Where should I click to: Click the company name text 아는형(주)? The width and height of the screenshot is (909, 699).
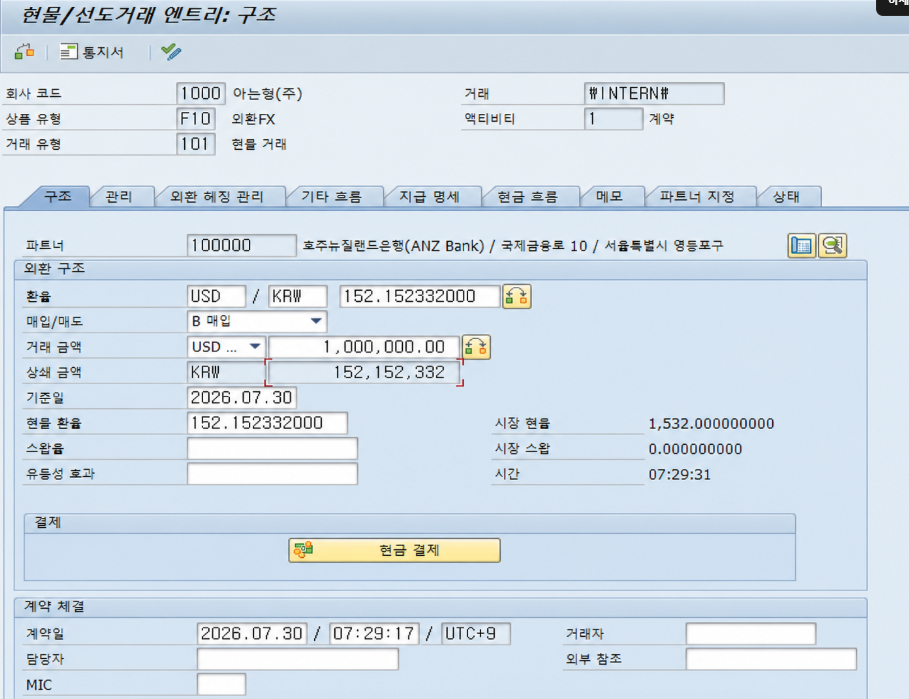(267, 93)
